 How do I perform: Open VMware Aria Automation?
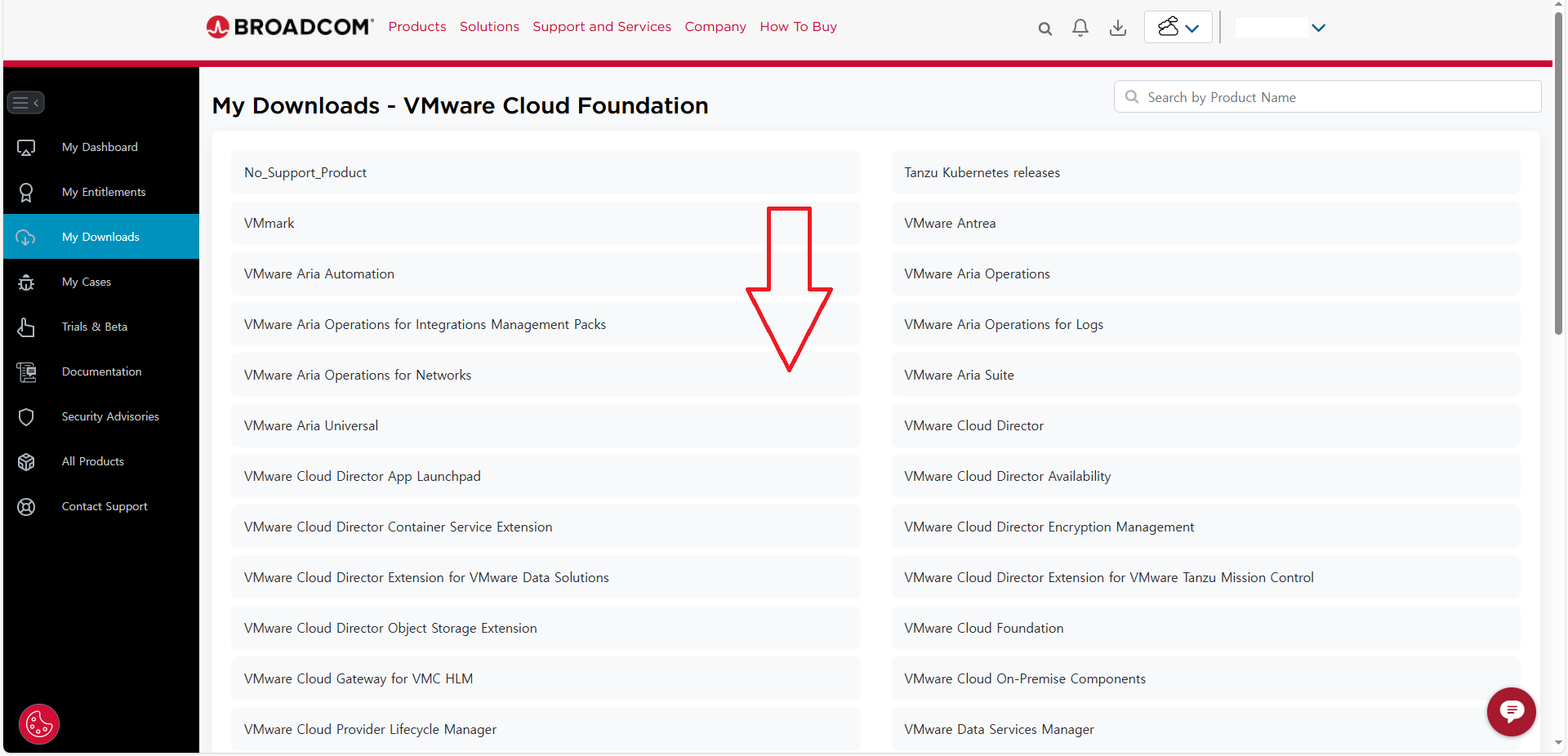click(546, 273)
